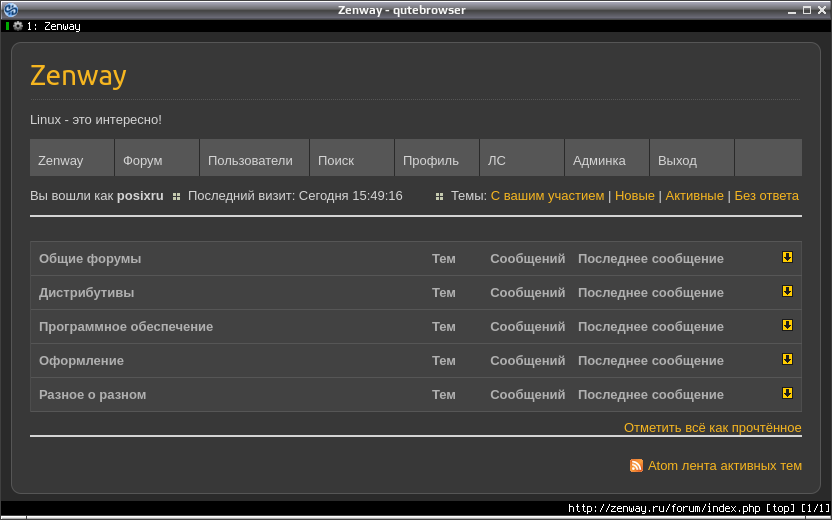832x520 pixels.
Task: Click the Программное обеспечение category heading
Action: point(126,327)
